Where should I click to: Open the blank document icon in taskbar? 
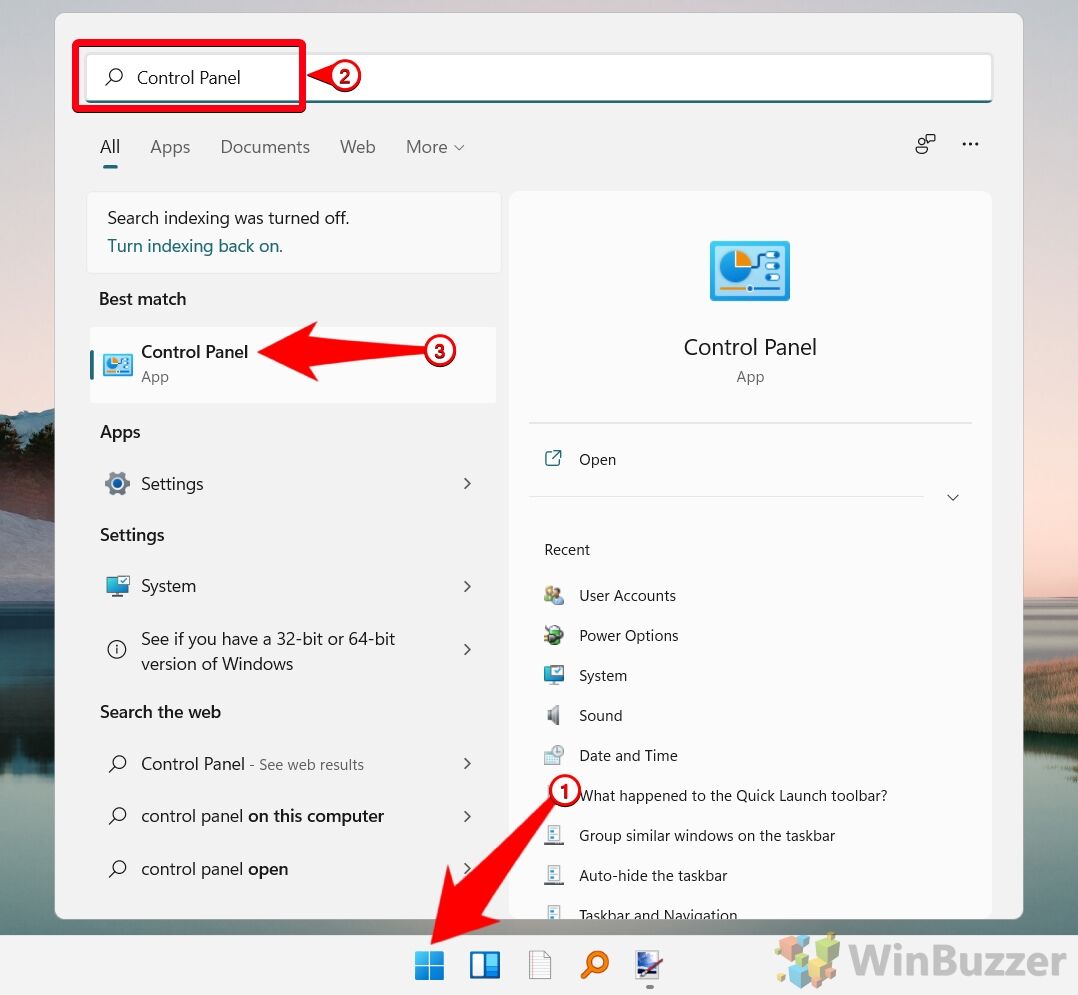540,965
